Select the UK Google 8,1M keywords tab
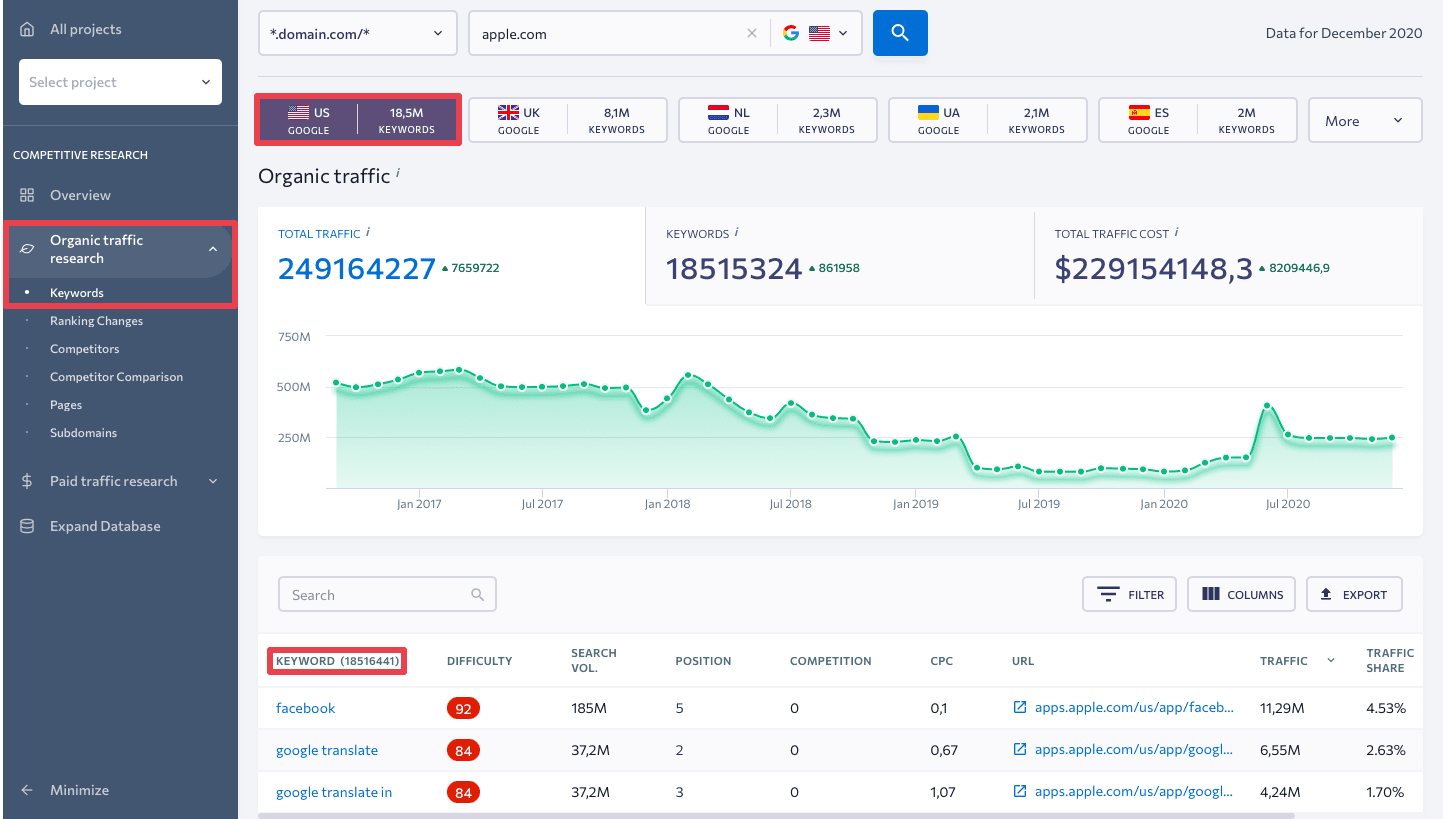This screenshot has height=819, width=1443. tap(568, 120)
